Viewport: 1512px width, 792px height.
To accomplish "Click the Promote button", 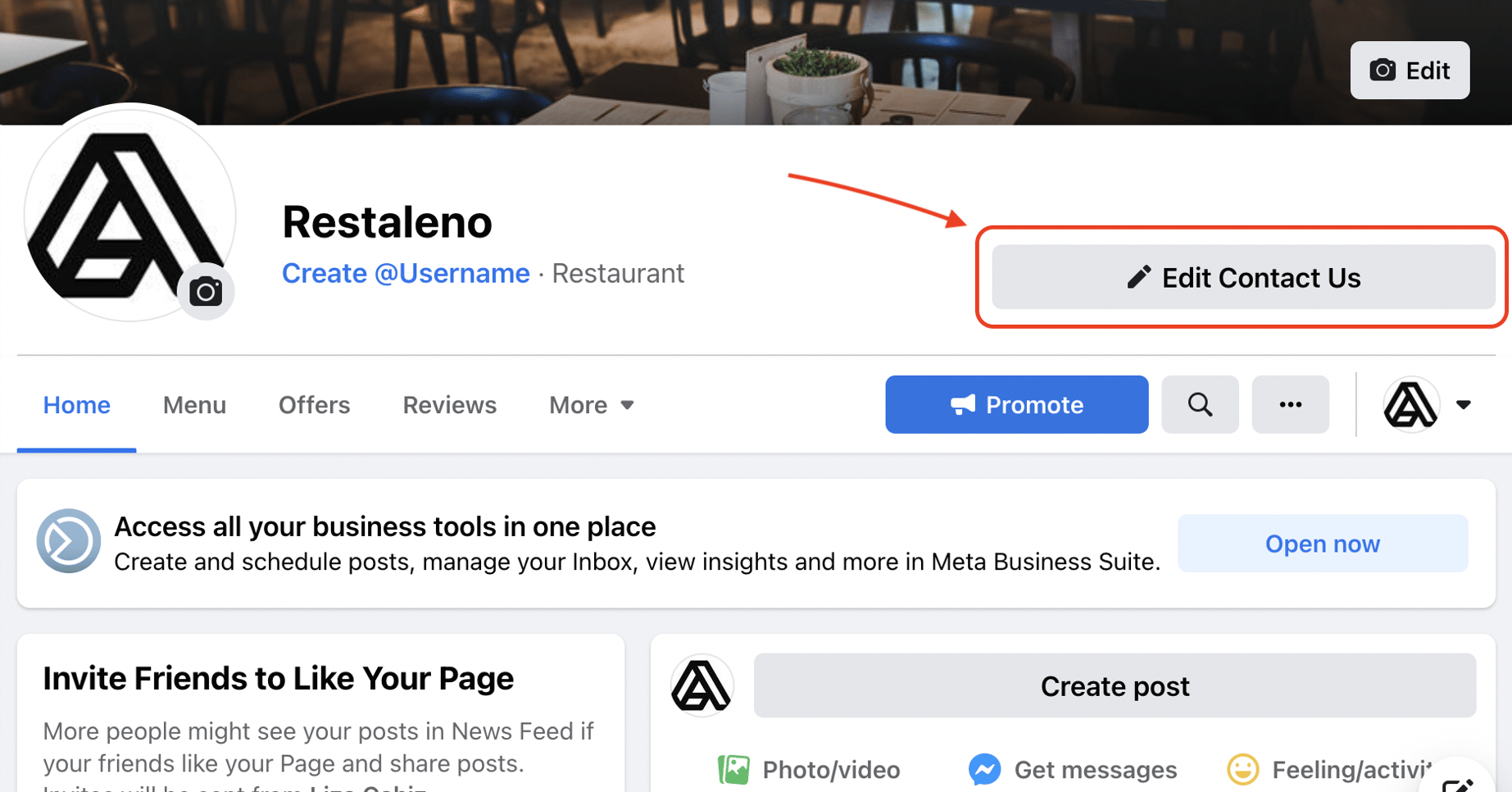I will [x=1016, y=404].
